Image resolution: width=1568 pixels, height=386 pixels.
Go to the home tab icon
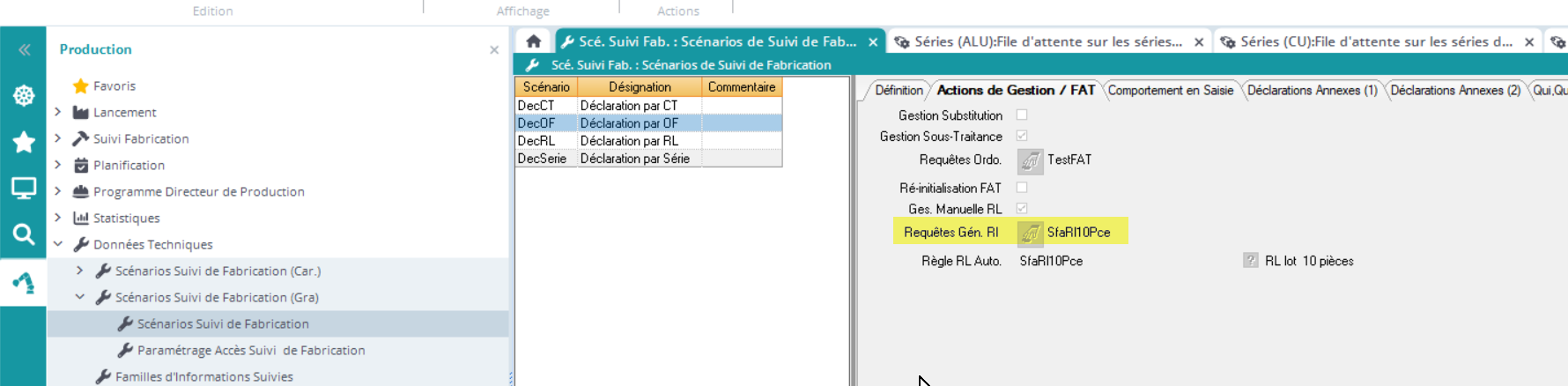pyautogui.click(x=533, y=41)
